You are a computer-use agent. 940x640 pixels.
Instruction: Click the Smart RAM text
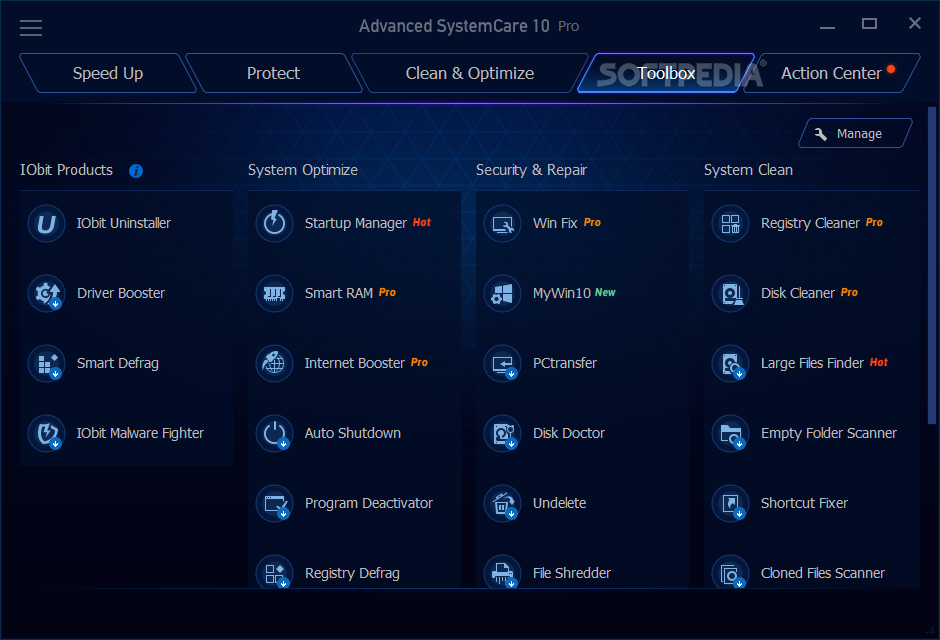click(x=339, y=294)
